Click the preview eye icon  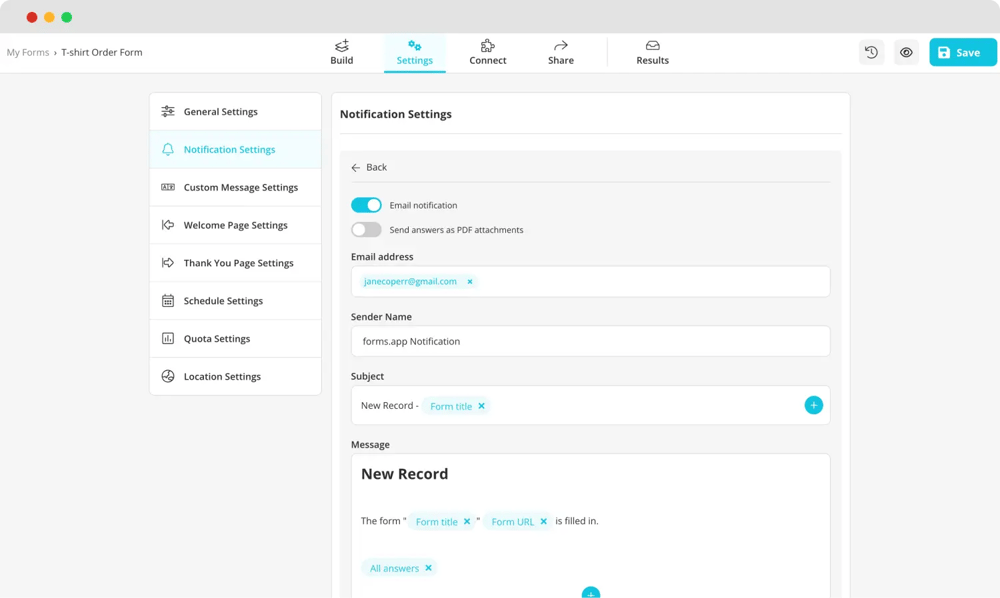point(906,53)
